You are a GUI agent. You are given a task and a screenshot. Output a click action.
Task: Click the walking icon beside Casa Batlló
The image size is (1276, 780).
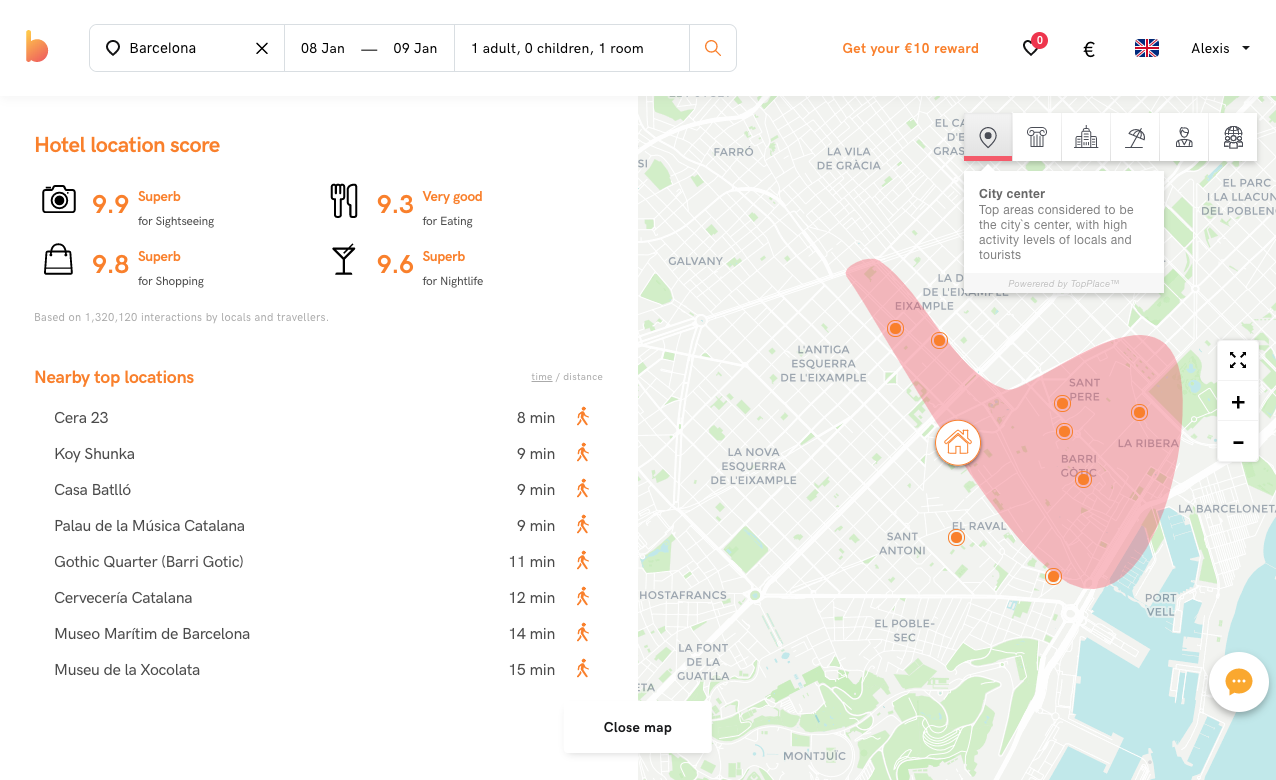pos(582,489)
